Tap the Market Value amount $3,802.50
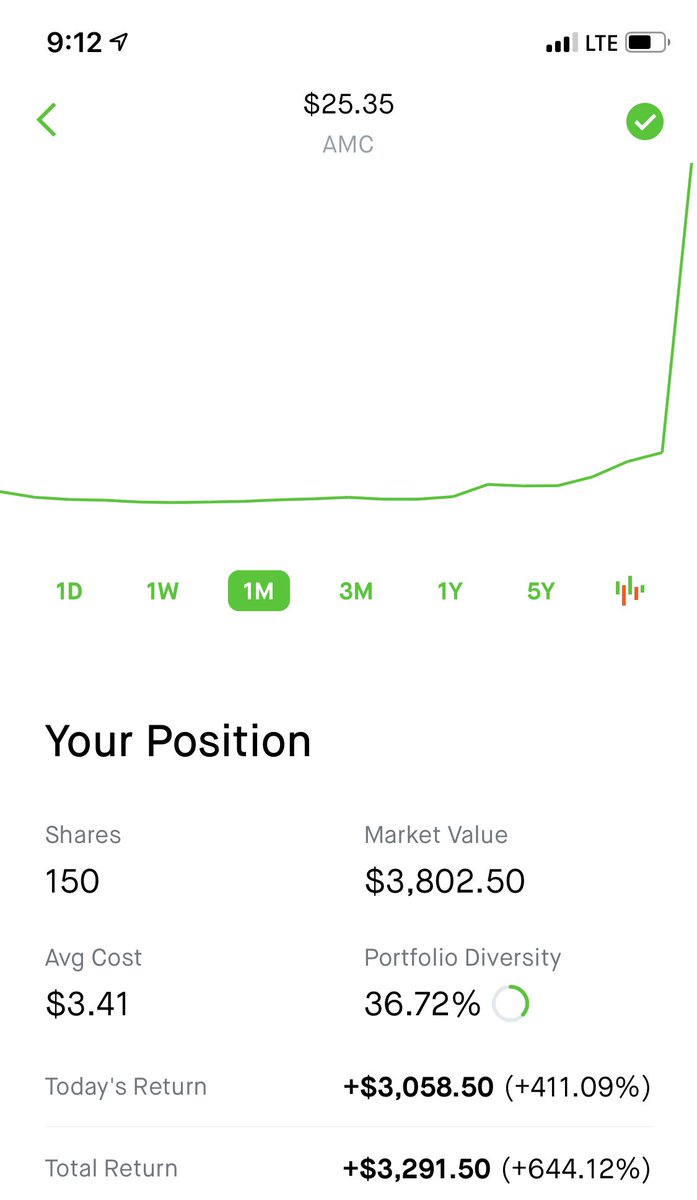 click(x=445, y=881)
